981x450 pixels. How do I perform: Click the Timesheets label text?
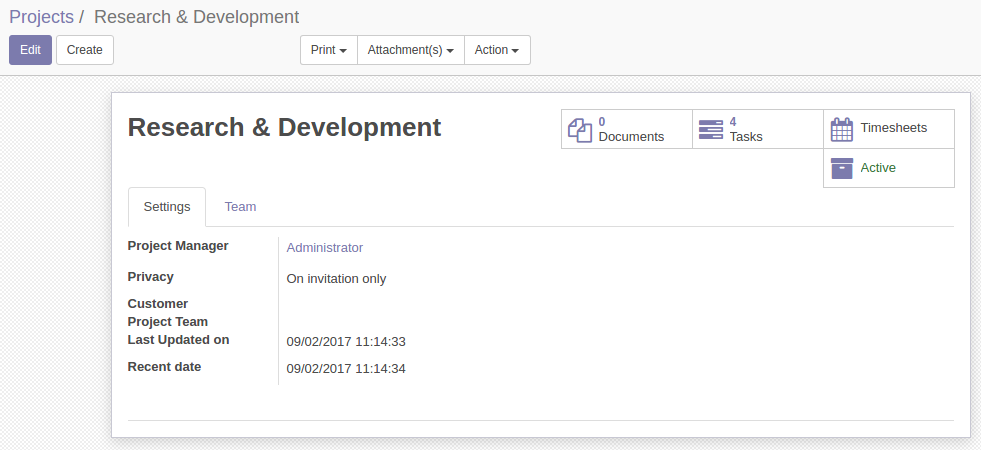coord(893,128)
